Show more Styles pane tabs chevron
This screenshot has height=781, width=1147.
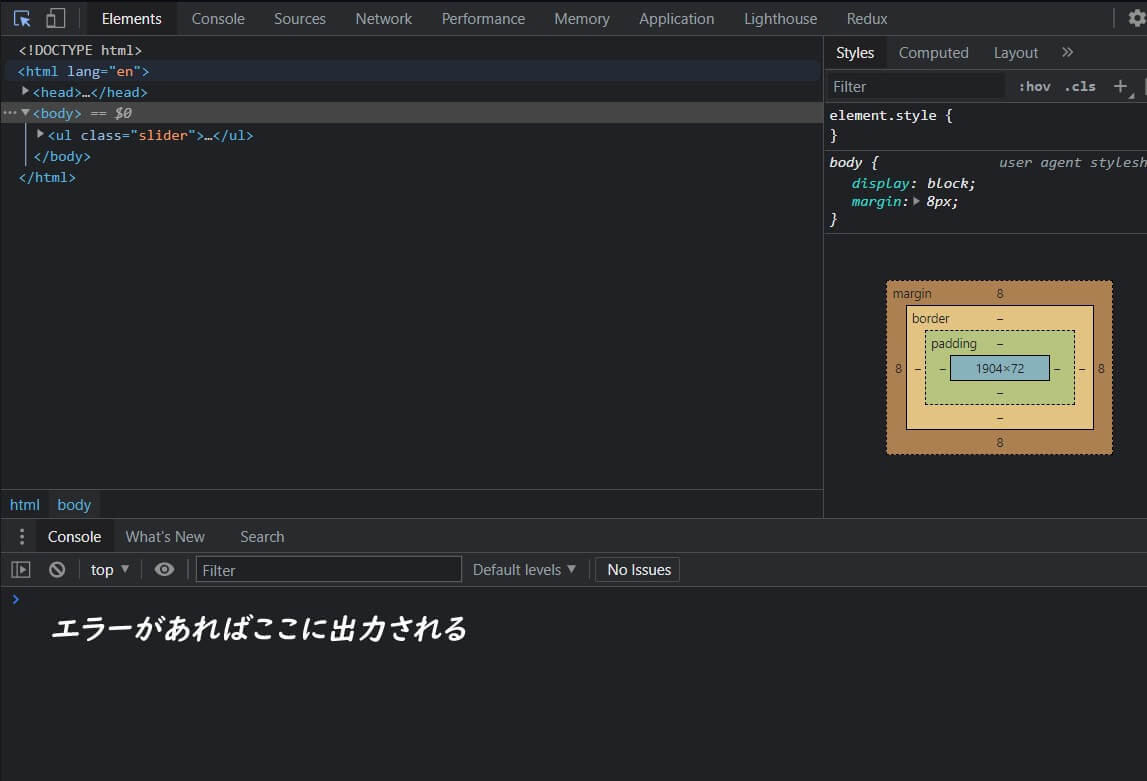[x=1067, y=53]
